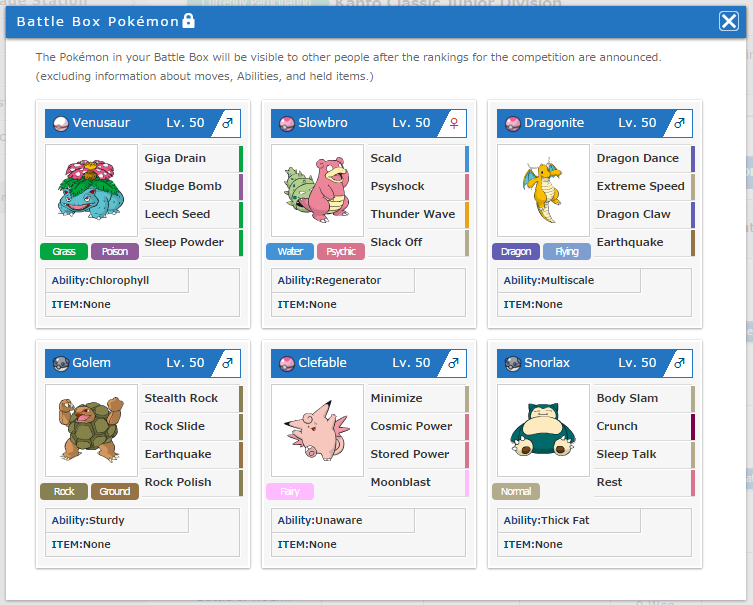Click the Venusaur sprite image

(x=91, y=190)
